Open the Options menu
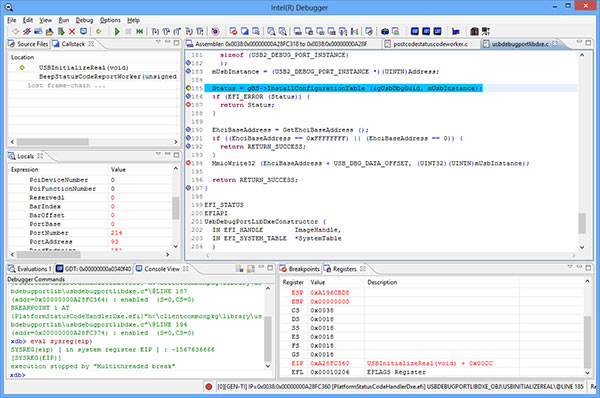600x398 pixels. coord(110,20)
